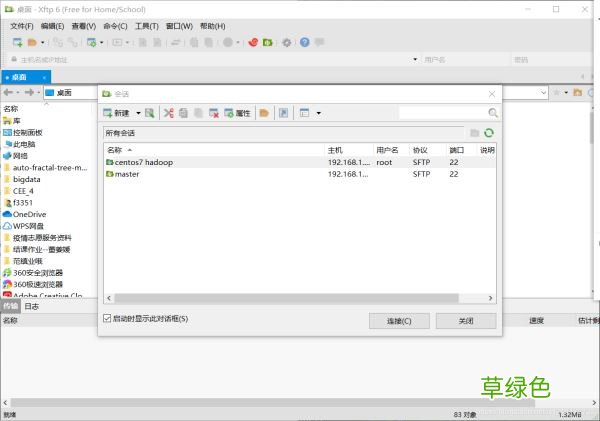Click the paste icon in sessions dialog
This screenshot has height=421, width=600.
point(198,113)
